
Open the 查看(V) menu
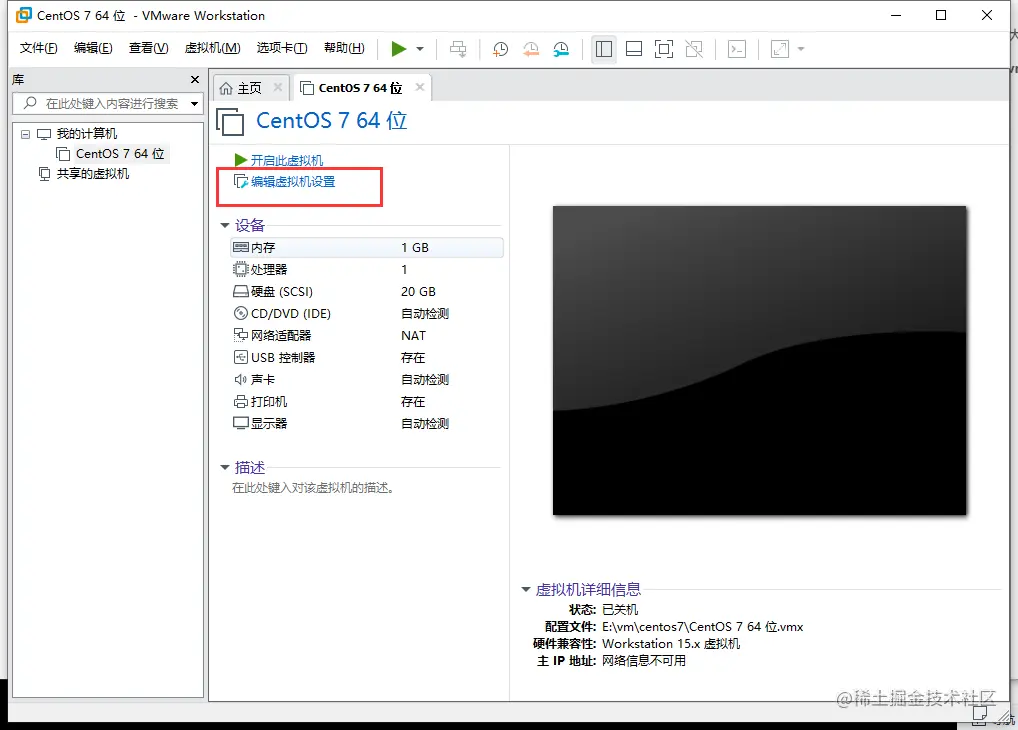[149, 48]
